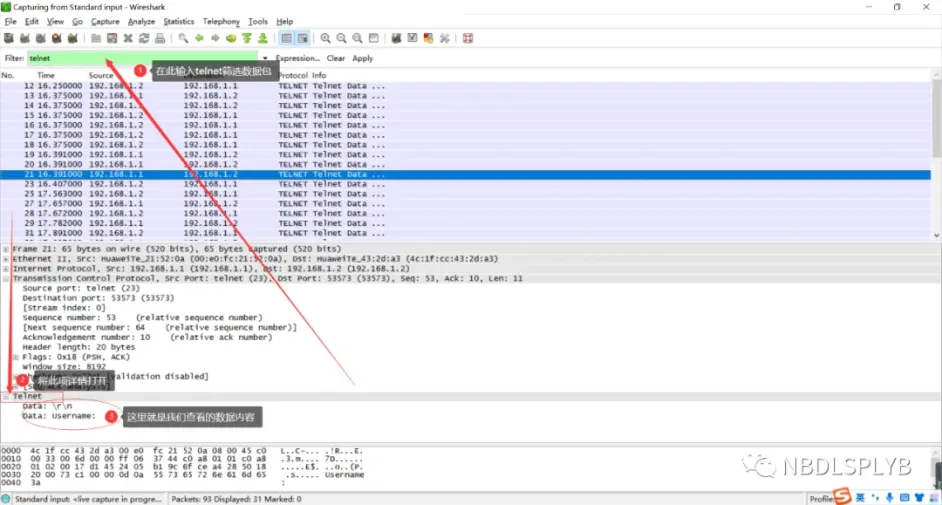Toggle Sogou punctuation mode icon
This screenshot has width=942, height=505.
(x=875, y=498)
